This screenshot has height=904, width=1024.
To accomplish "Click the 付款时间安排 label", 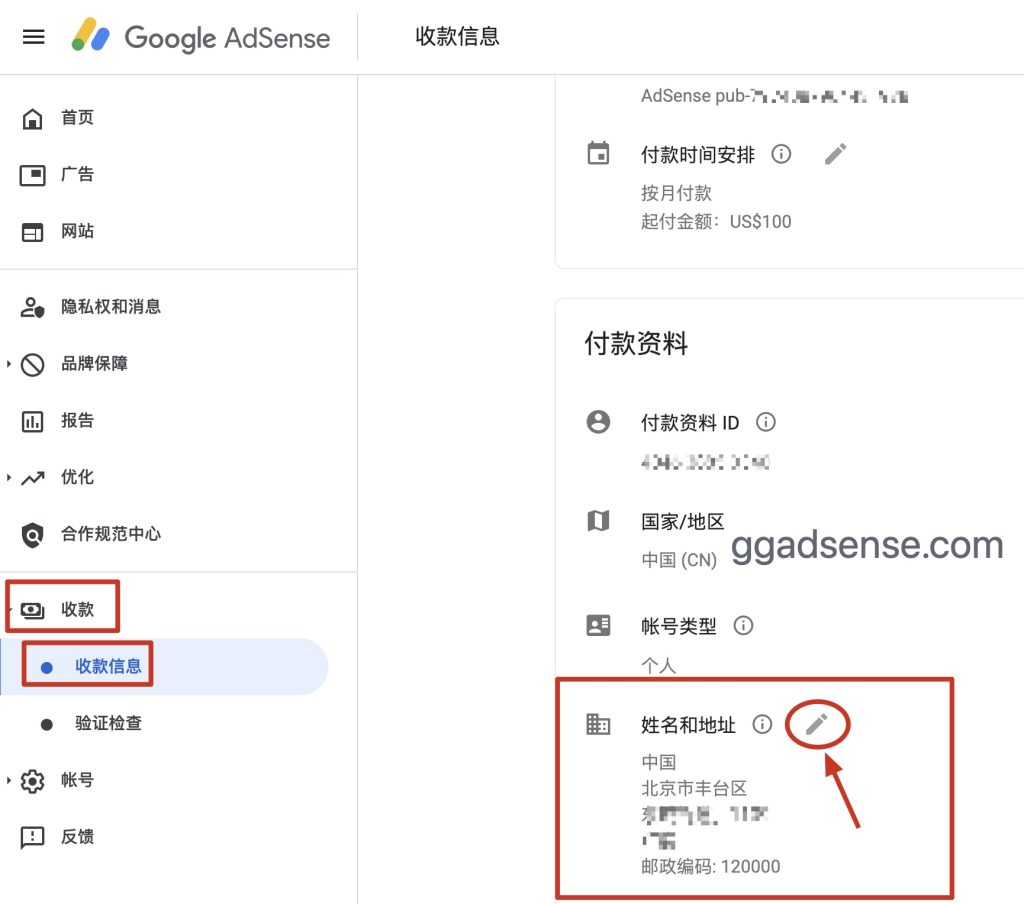I will pyautogui.click(x=697, y=155).
